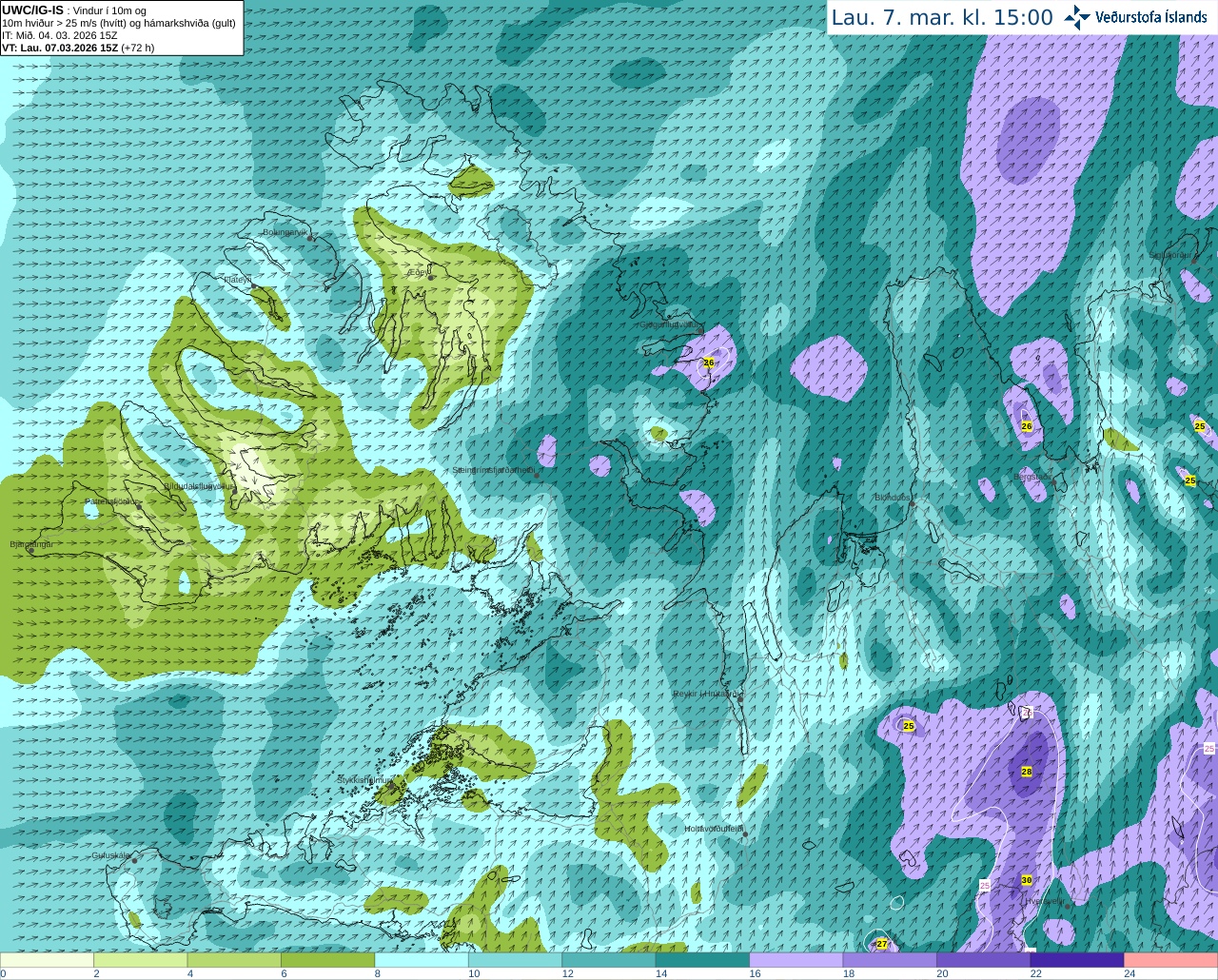1218x980 pixels.
Task: Click the 16–18 m/s light purple legend swatch
Action: click(796, 959)
